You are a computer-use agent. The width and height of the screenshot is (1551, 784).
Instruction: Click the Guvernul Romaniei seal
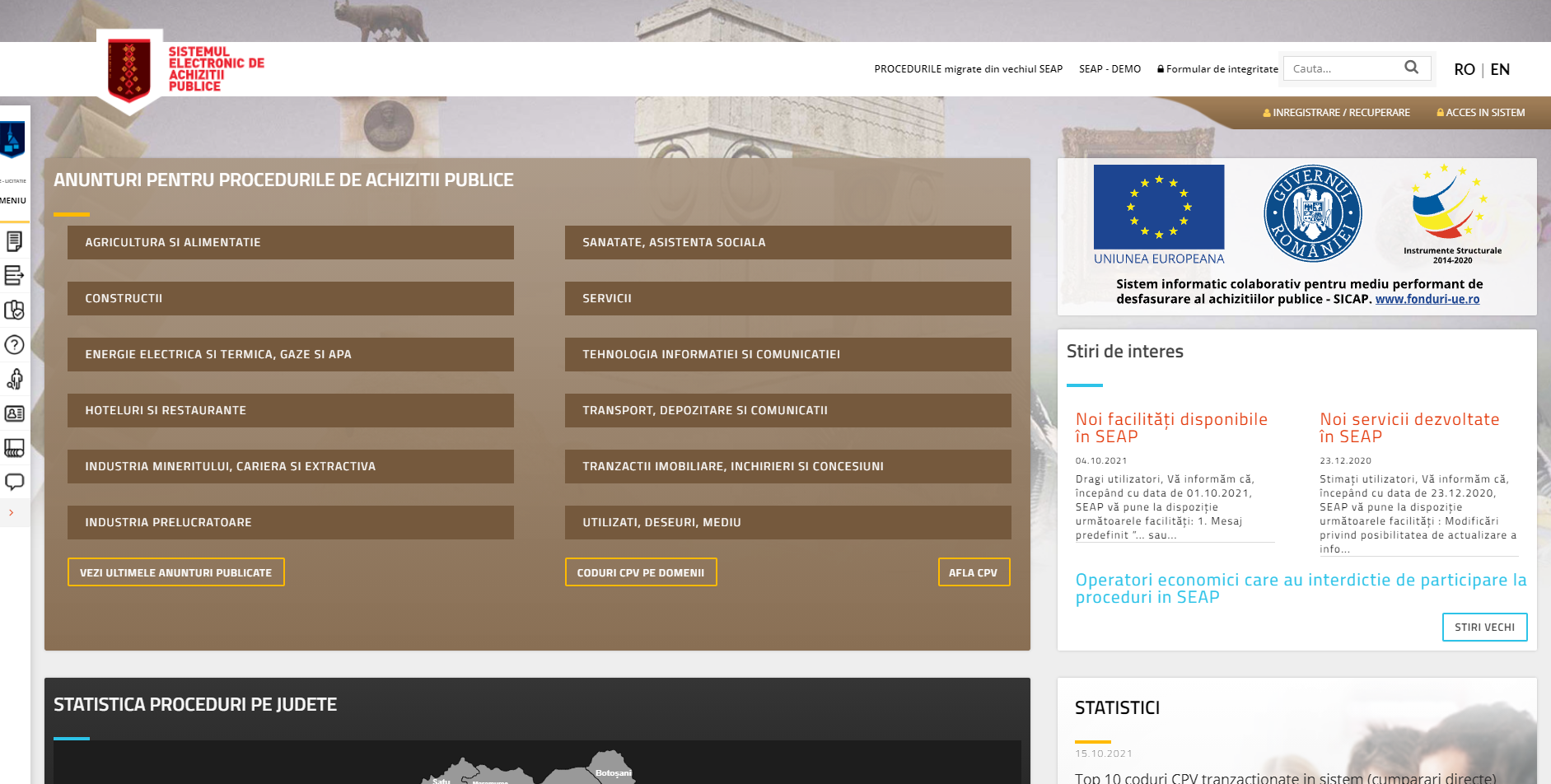click(1313, 213)
